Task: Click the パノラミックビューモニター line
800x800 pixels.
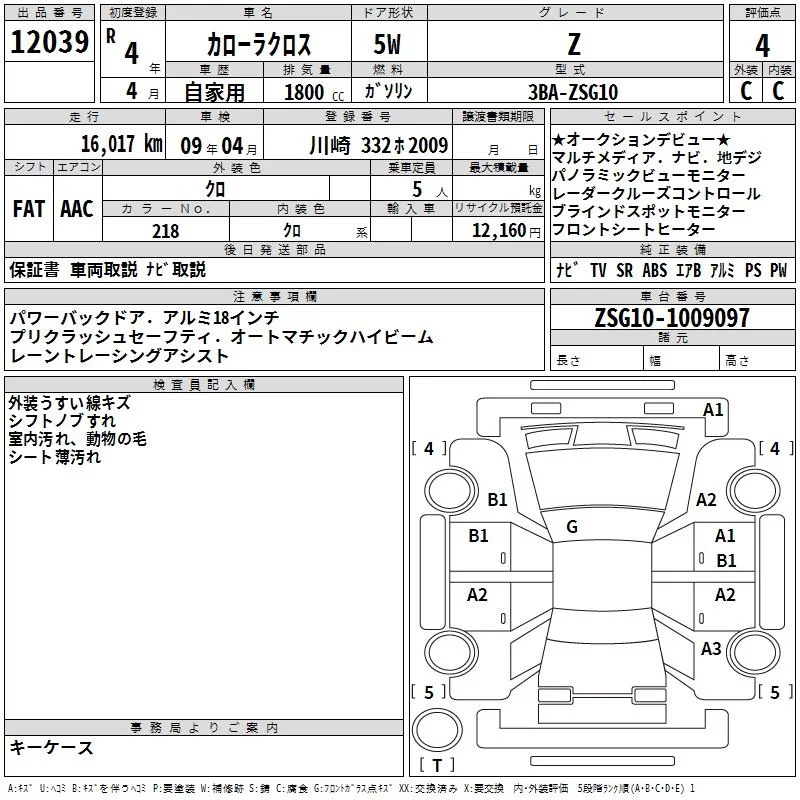Action: [x=648, y=176]
